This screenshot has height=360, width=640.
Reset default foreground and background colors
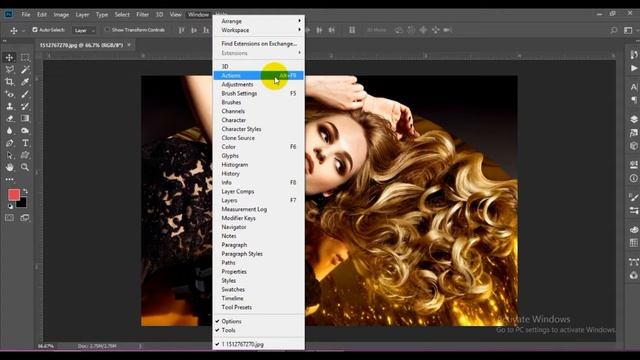[10, 207]
